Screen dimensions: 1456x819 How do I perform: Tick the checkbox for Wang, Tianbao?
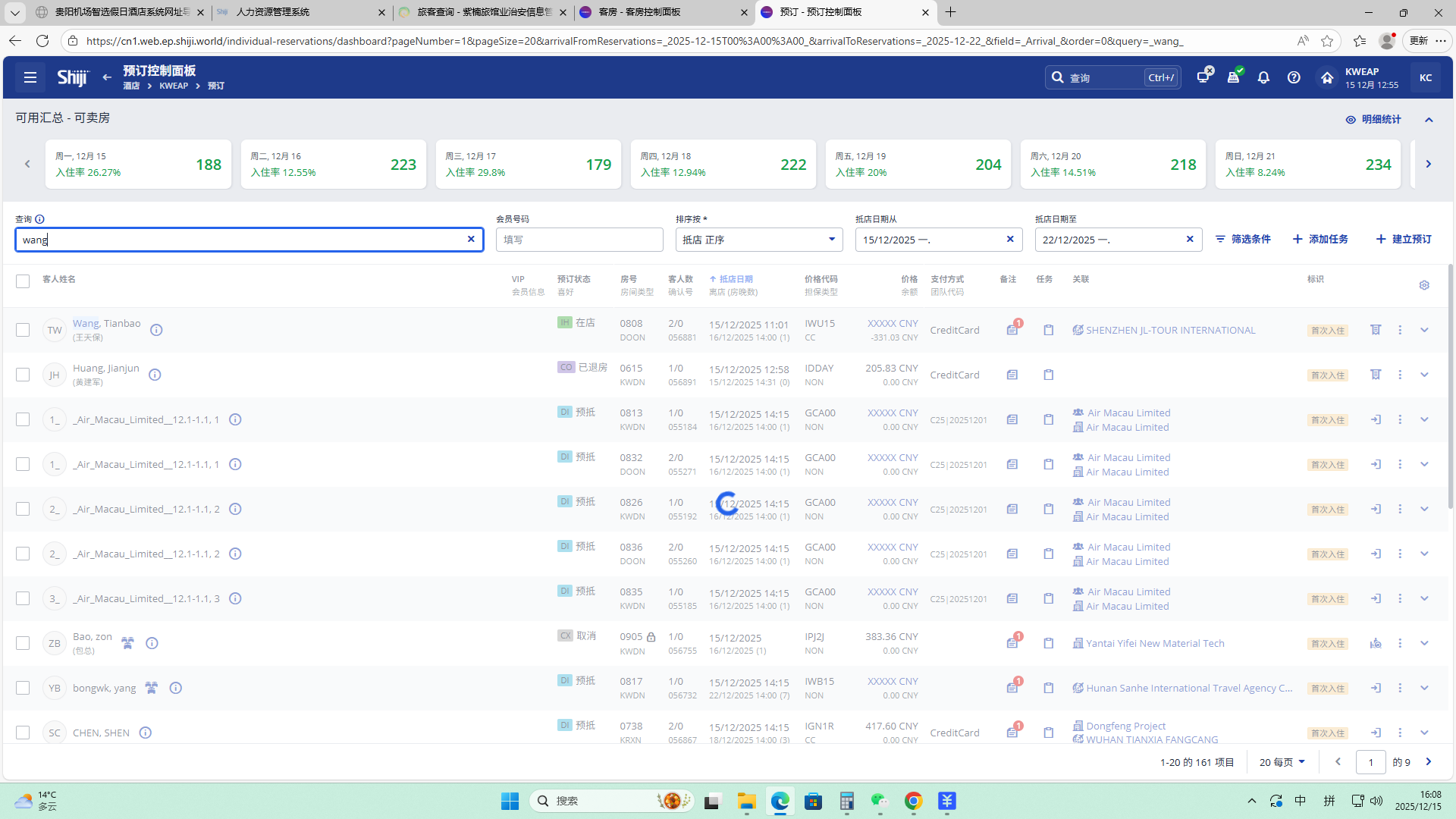[23, 330]
